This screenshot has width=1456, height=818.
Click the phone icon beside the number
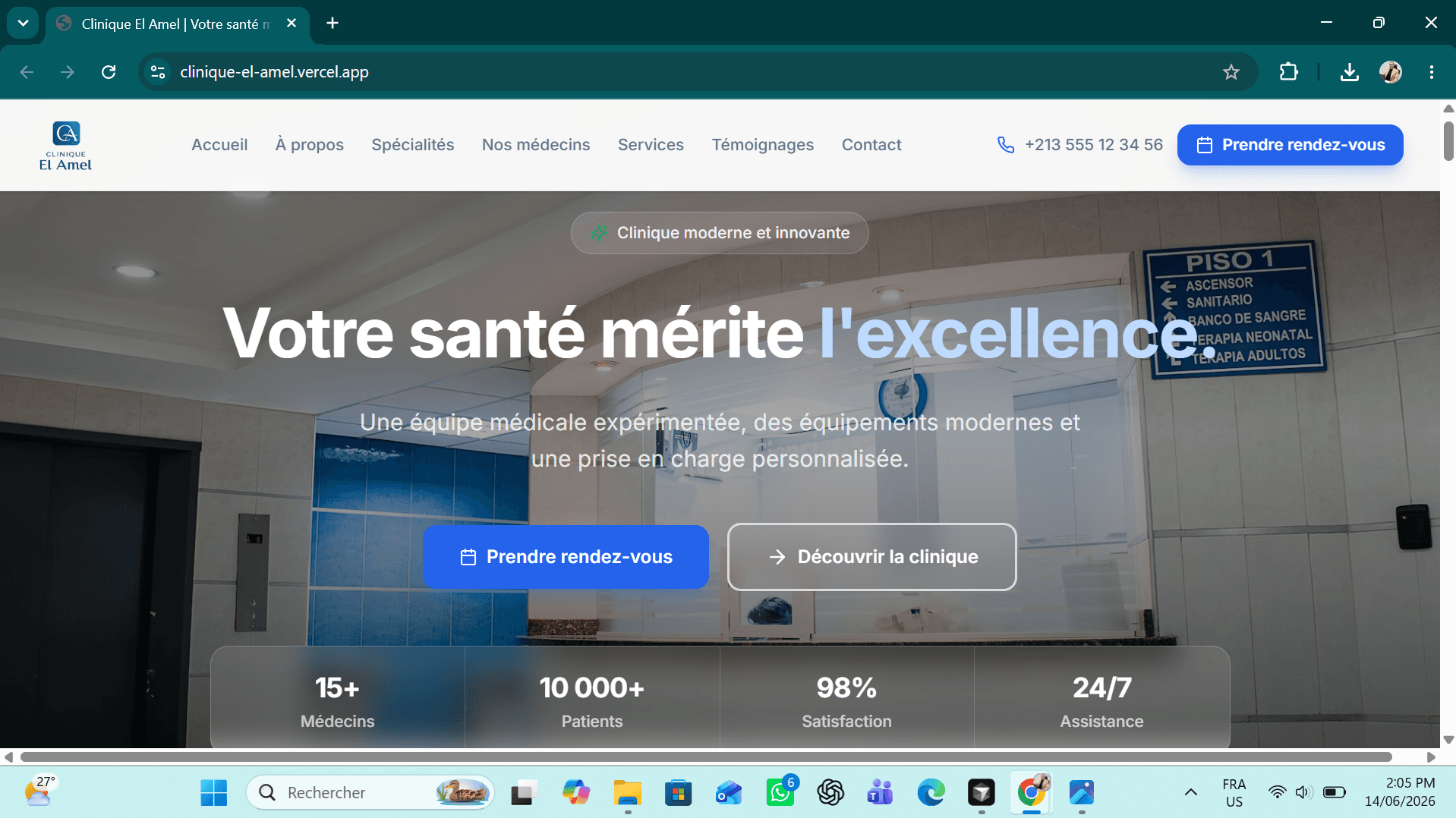1005,145
